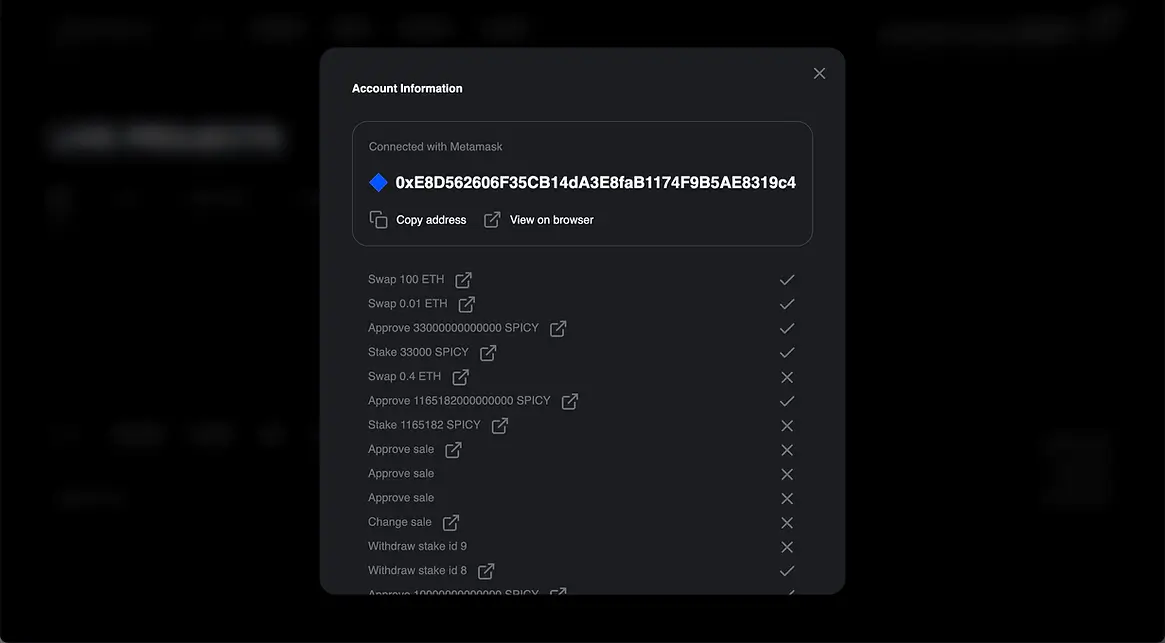The height and width of the screenshot is (643, 1165).
Task: Click the View on browser link
Action: 551,220
